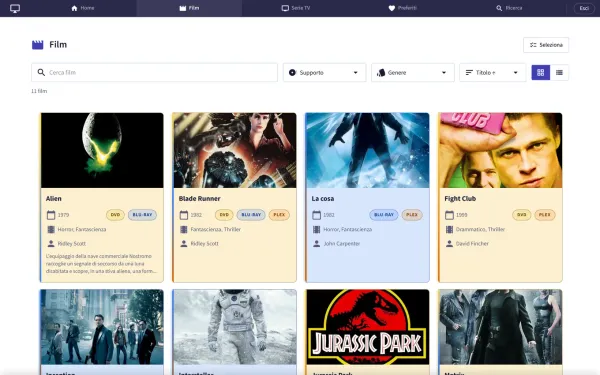Click the director person icon on La cosa card
This screenshot has width=600, height=375.
pos(316,243)
